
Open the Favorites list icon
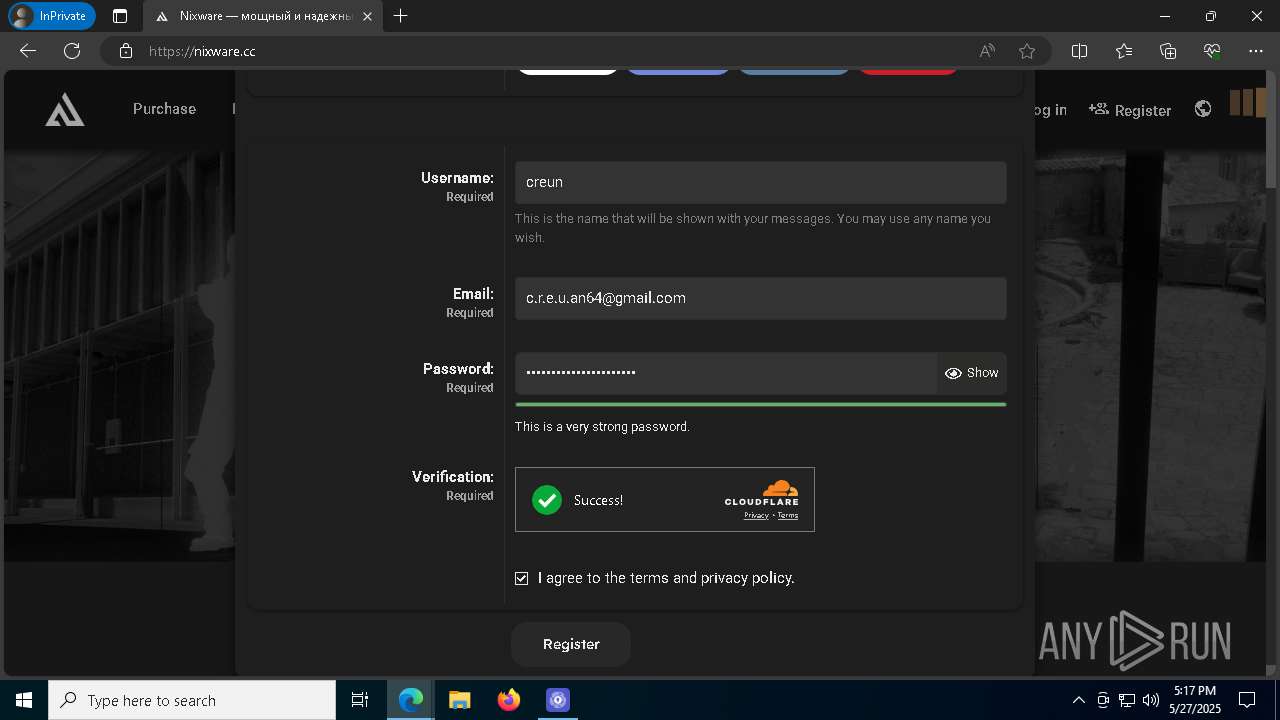point(1123,51)
